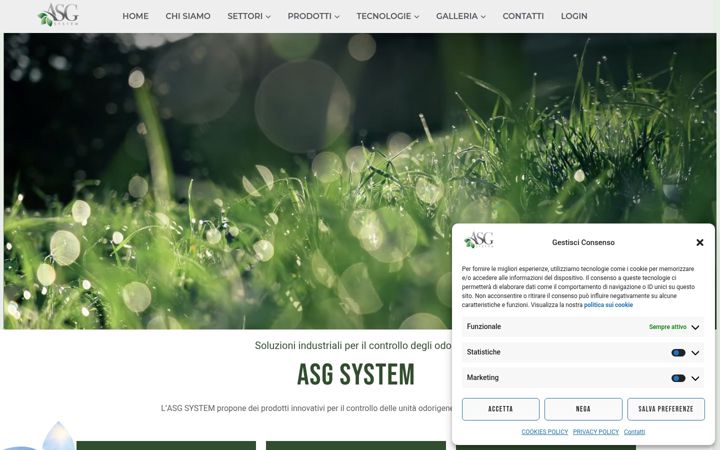This screenshot has height=450, width=720.
Task: Open the Contatti link in consent dialog
Action: (x=634, y=432)
